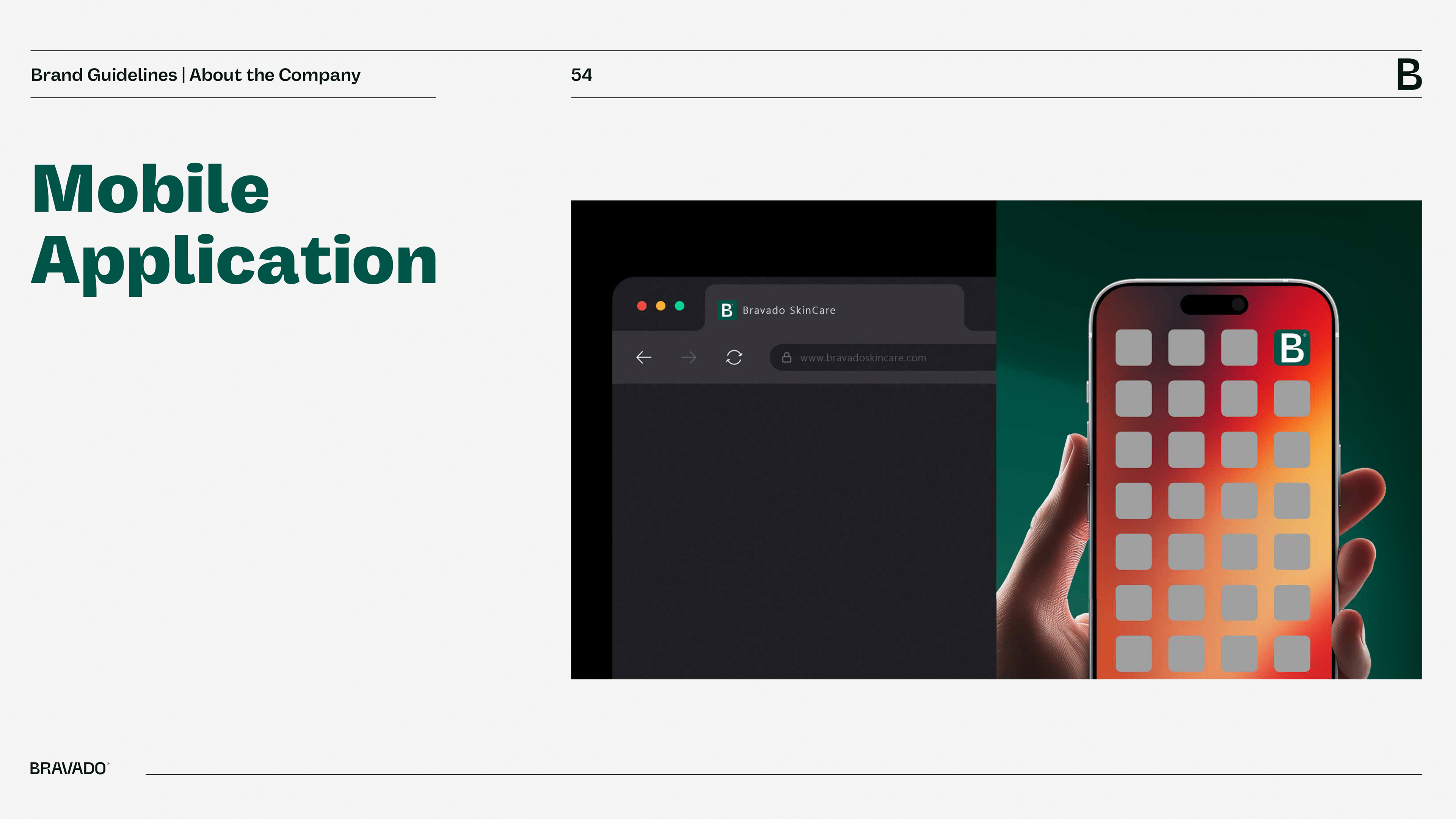Viewport: 1456px width, 819px height.
Task: Tap the bottom-right gray app placeholder on phone
Action: (1291, 654)
